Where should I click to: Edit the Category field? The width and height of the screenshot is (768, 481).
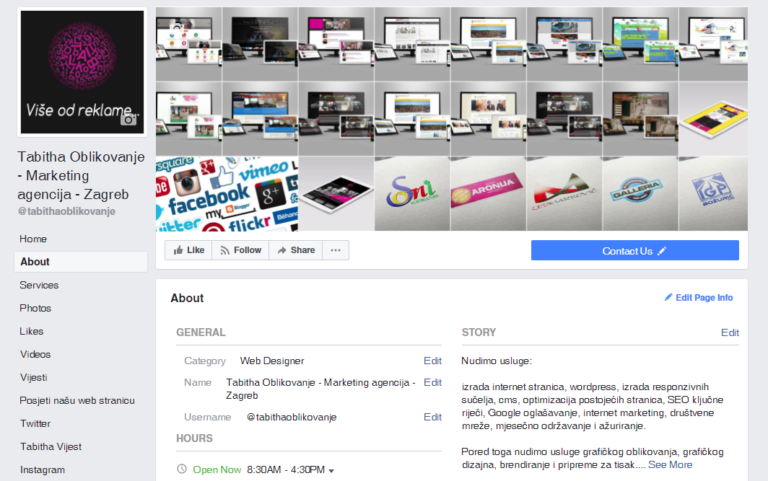click(x=432, y=361)
